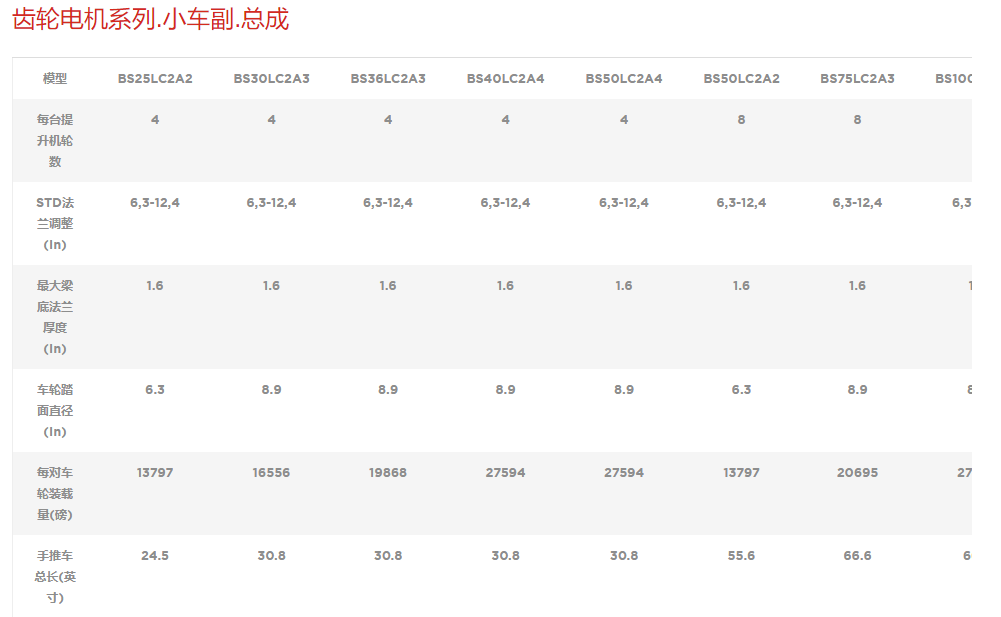Click the BS25LC2A2 column header
Image resolution: width=1001 pixels, height=617 pixels.
click(x=155, y=78)
